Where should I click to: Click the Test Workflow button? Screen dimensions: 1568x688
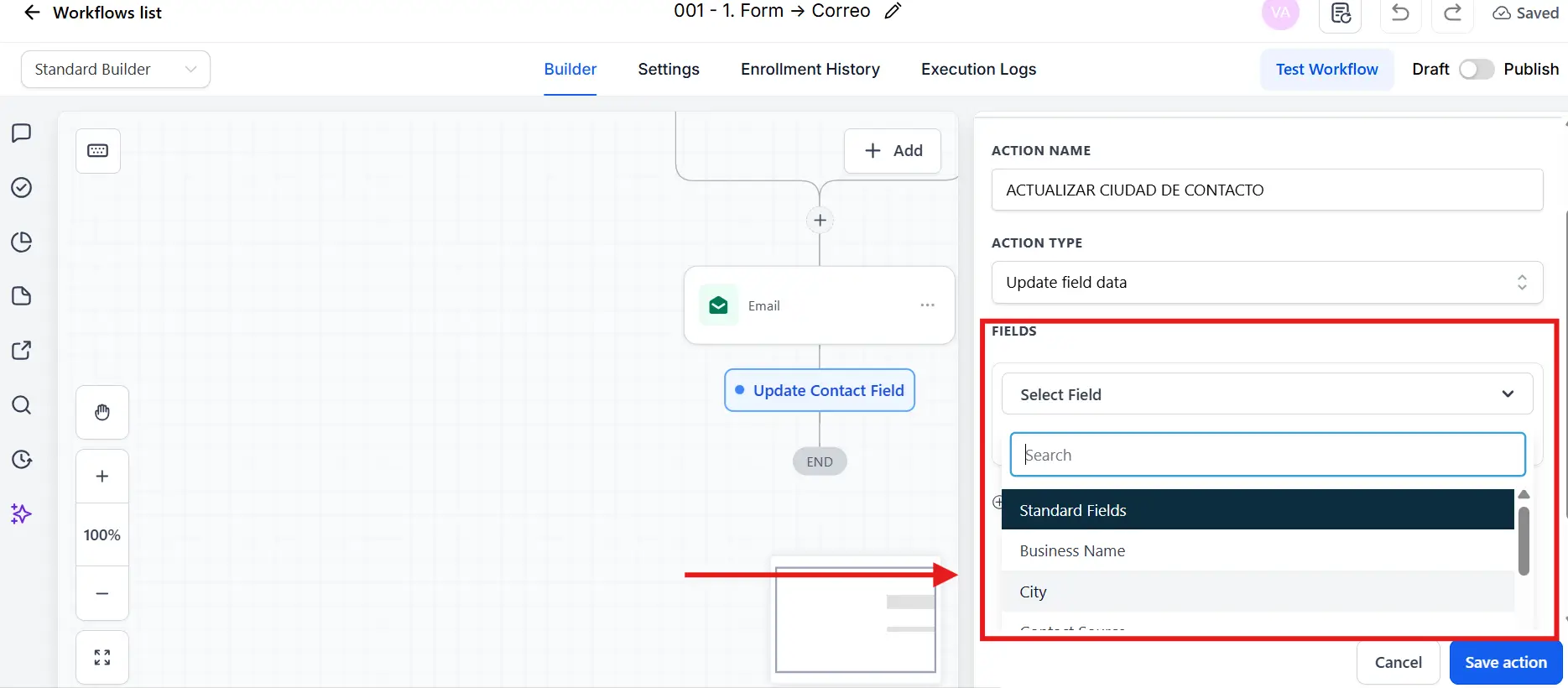[1326, 70]
